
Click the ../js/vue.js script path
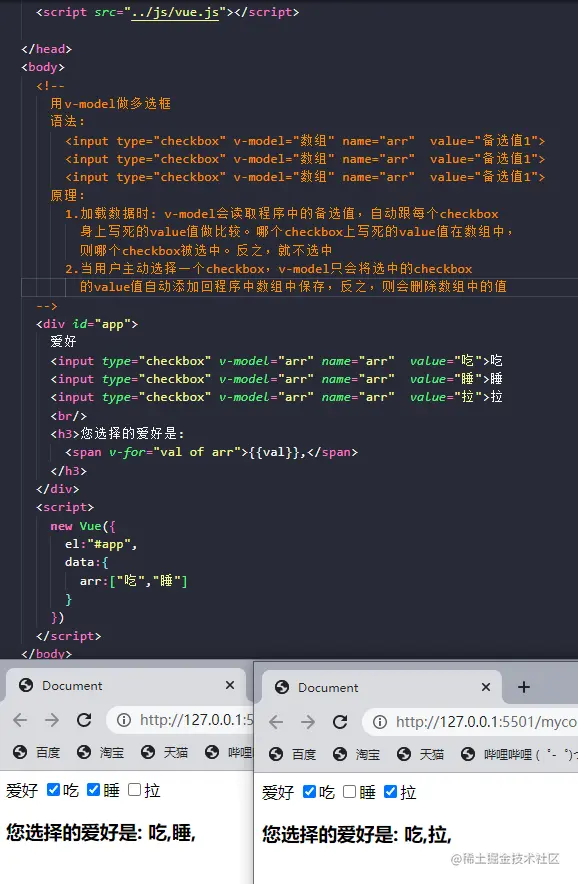[175, 12]
